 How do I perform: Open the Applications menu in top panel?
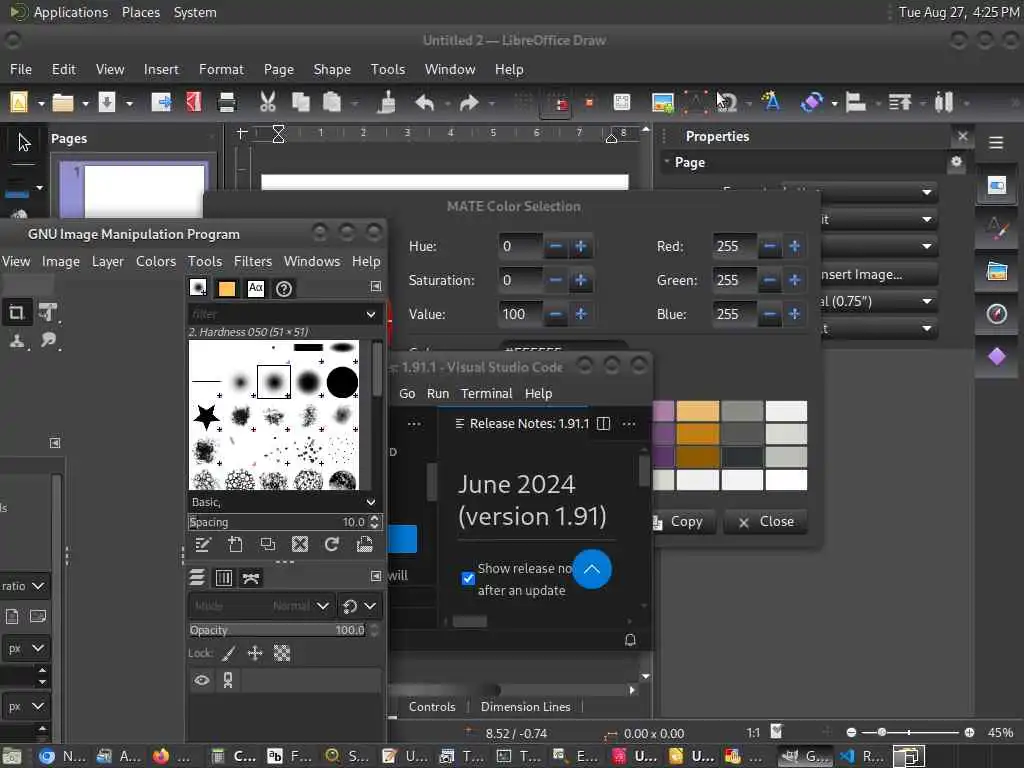[71, 12]
